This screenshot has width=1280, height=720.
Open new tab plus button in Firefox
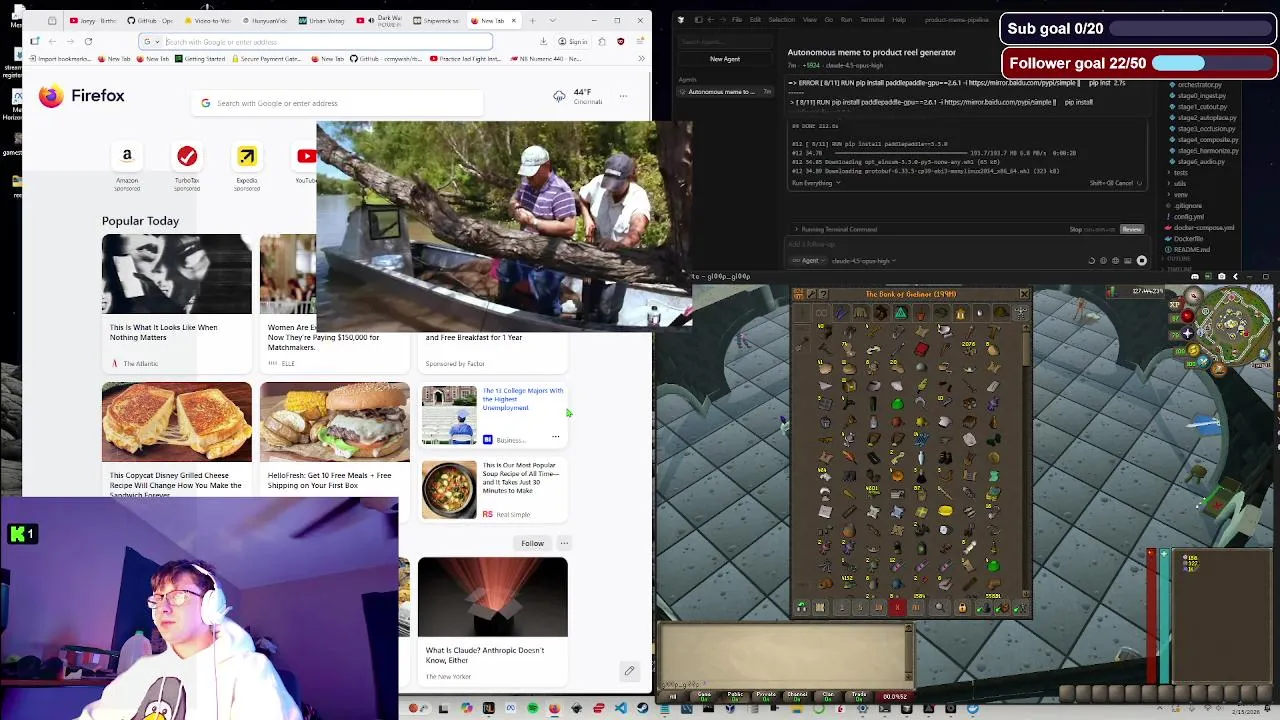click(532, 20)
